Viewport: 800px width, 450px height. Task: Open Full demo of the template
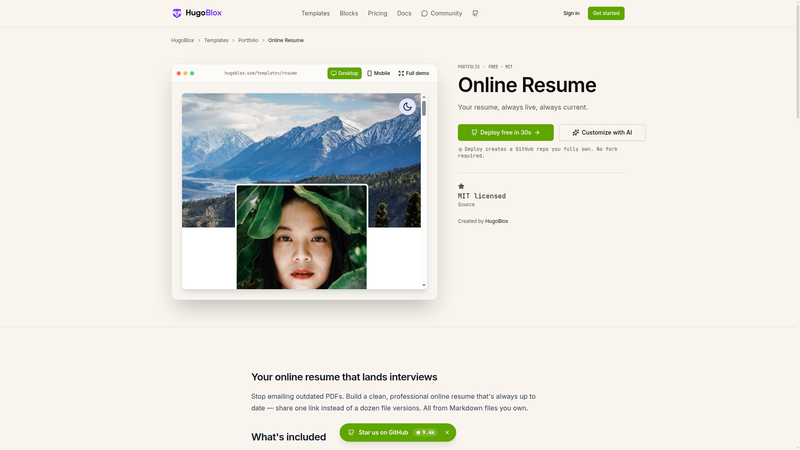[x=414, y=73]
